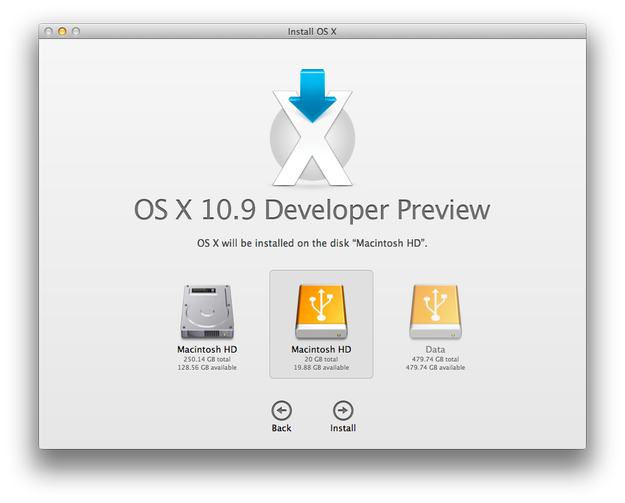The height and width of the screenshot is (503, 625).
Task: Click the "OS X 10.9 Developer Preview" heading
Action: point(312,210)
